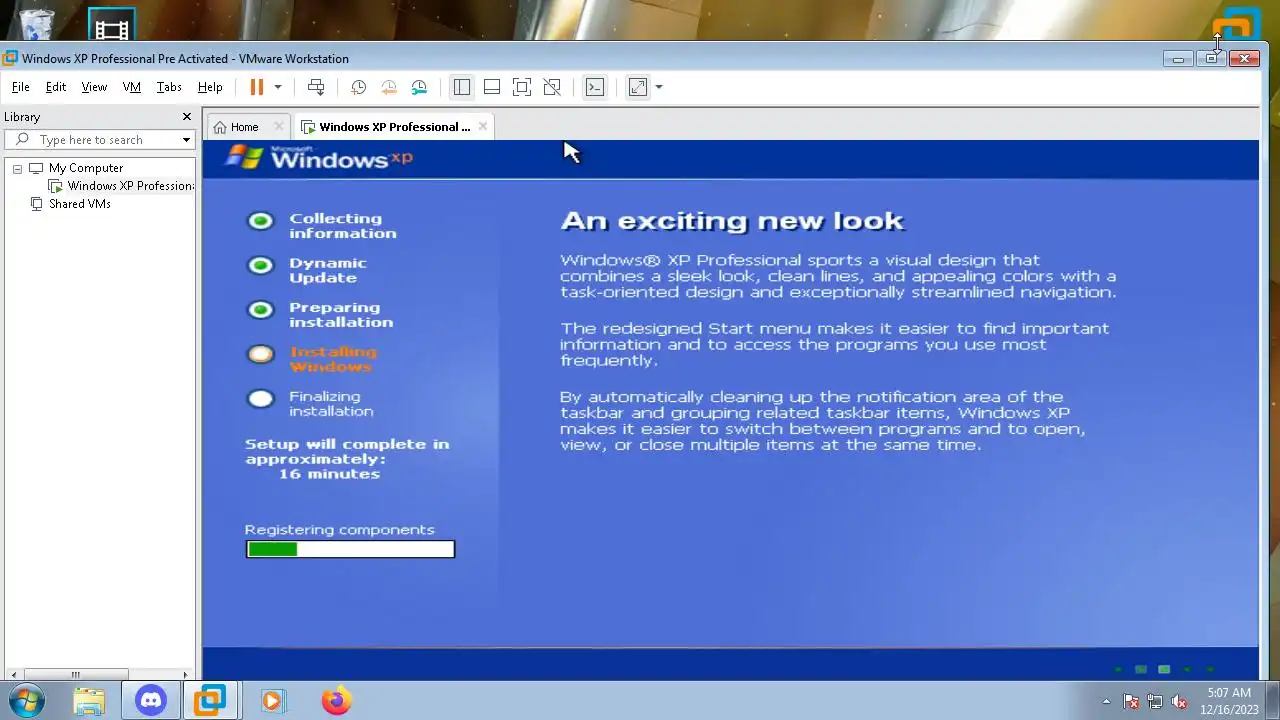
Task: Open the Tabs menu
Action: [x=169, y=87]
